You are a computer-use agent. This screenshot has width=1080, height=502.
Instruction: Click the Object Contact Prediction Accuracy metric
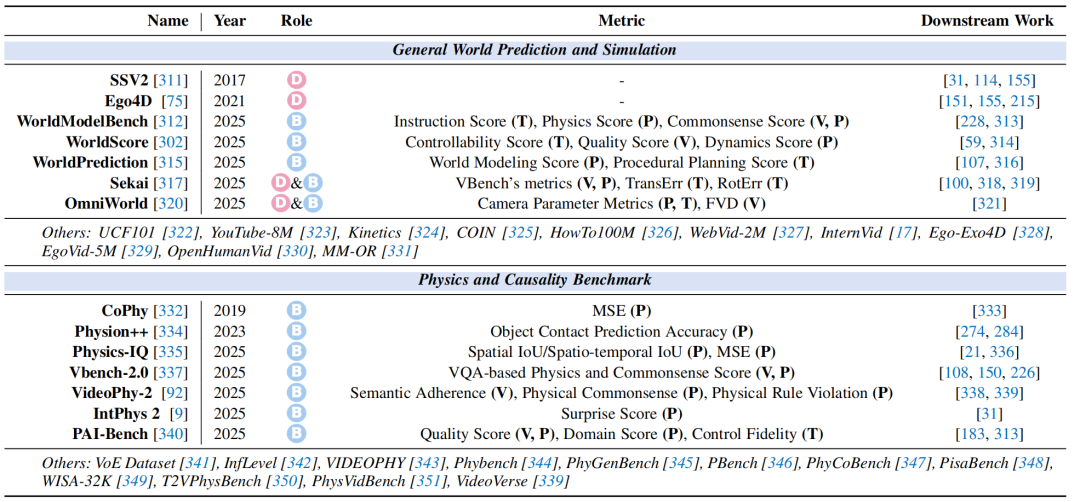click(x=621, y=331)
